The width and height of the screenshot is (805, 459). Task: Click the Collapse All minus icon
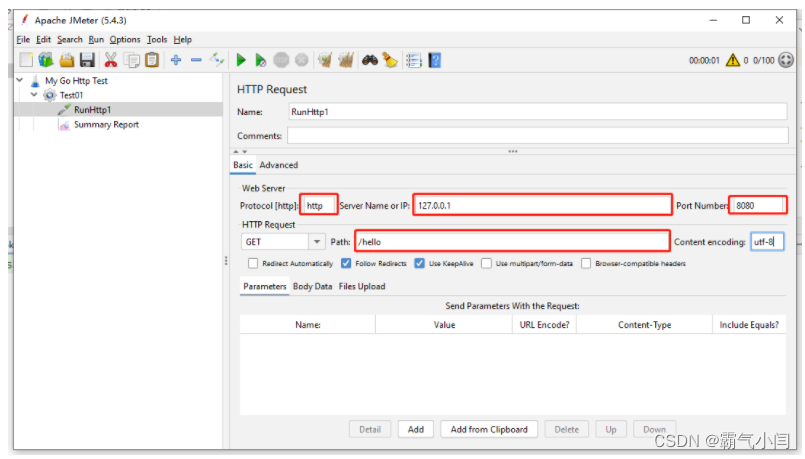(196, 61)
